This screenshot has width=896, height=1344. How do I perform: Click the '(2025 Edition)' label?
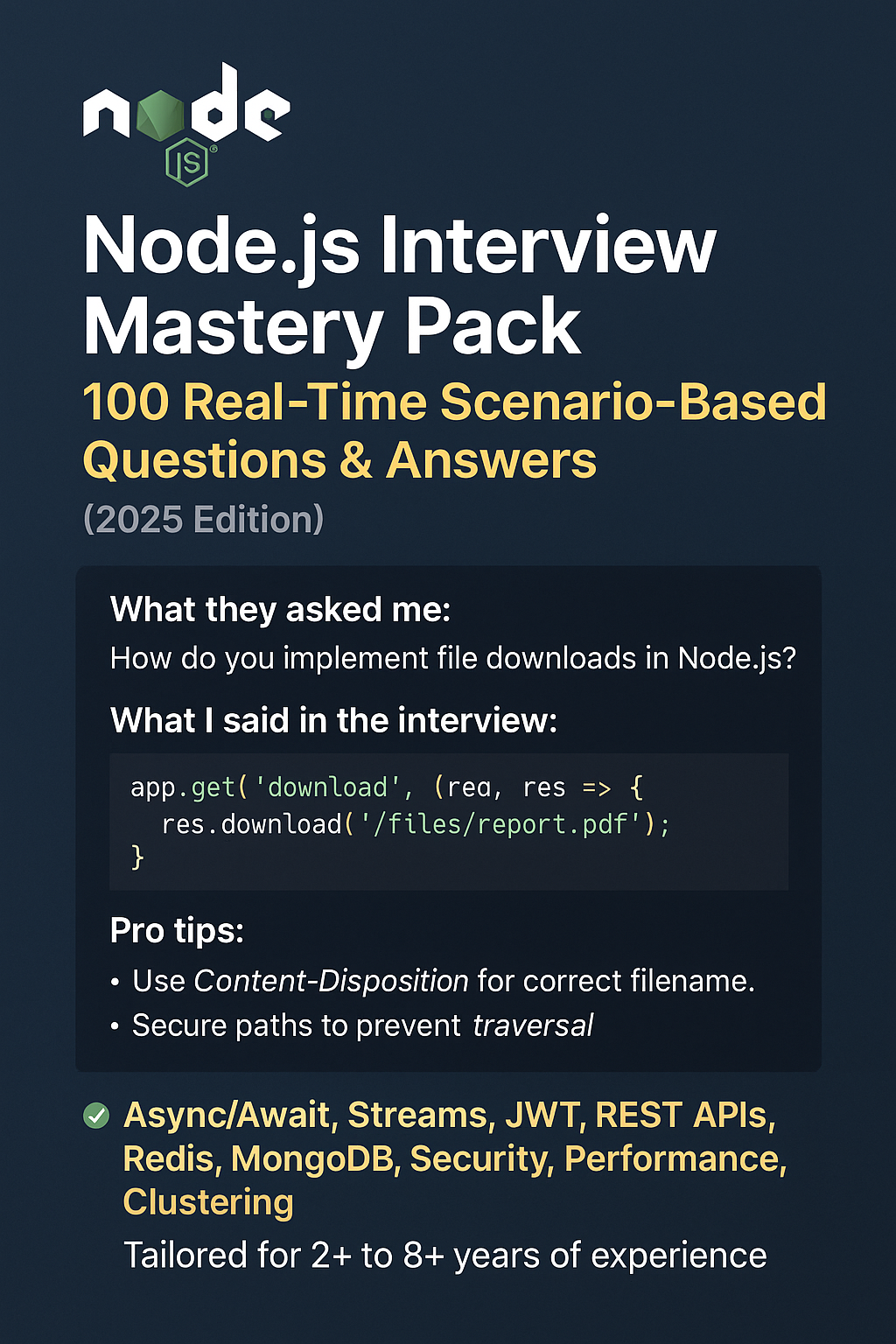click(x=203, y=520)
